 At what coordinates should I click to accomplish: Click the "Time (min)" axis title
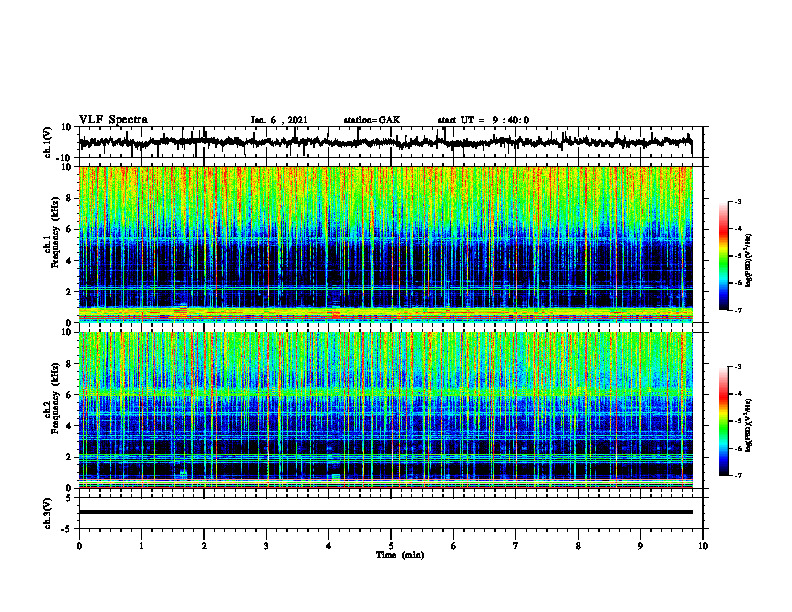click(x=400, y=555)
